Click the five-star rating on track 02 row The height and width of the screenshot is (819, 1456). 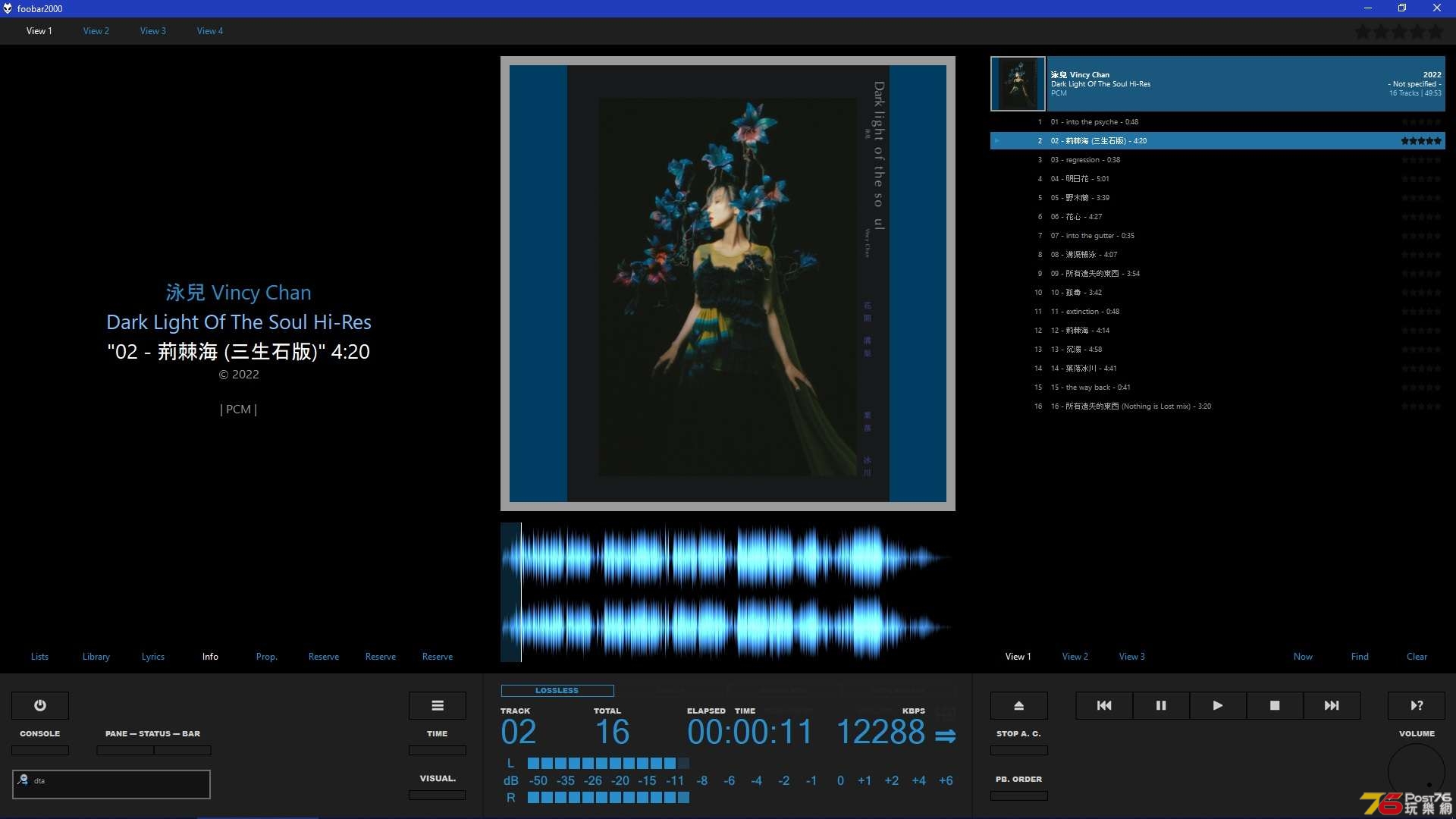click(x=1421, y=141)
